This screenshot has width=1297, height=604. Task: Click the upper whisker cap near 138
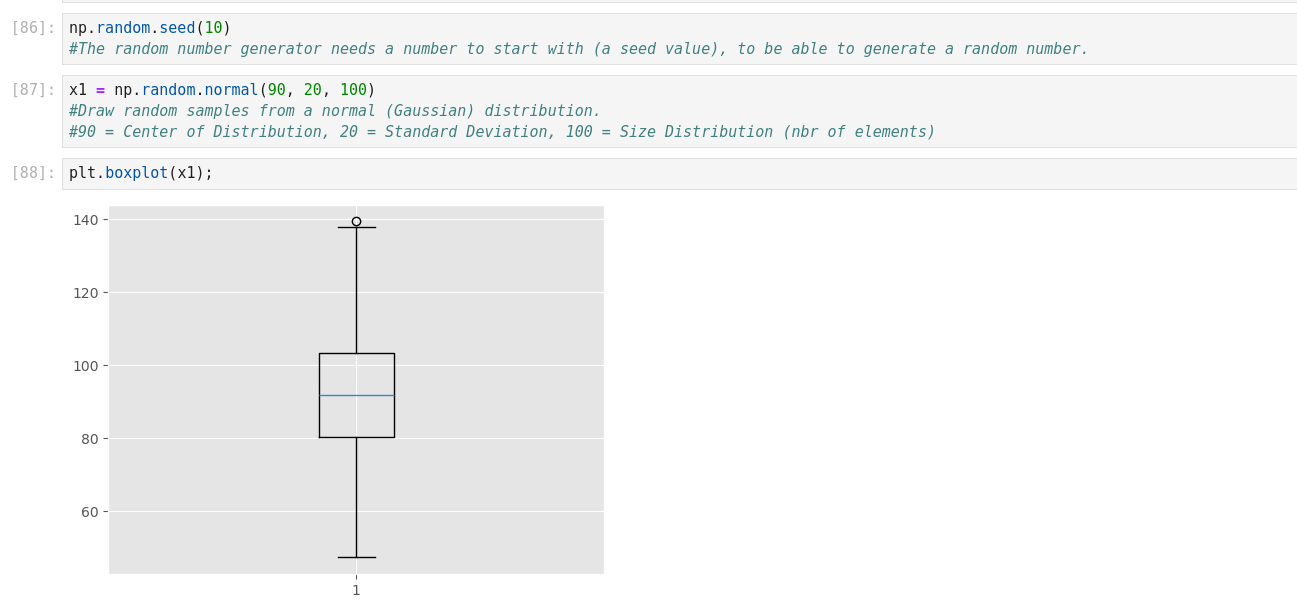(x=356, y=227)
